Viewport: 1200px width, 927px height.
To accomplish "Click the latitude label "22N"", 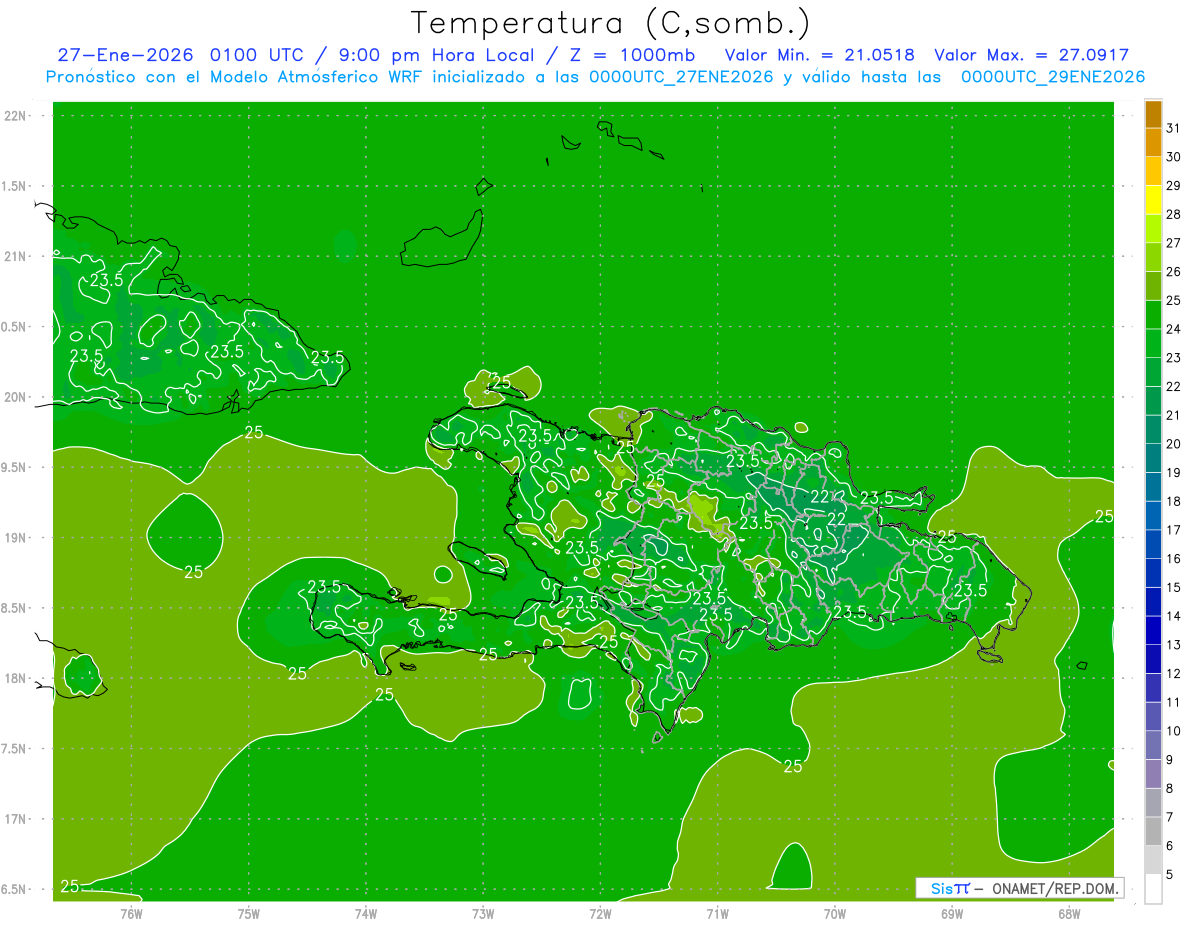I will (x=16, y=116).
